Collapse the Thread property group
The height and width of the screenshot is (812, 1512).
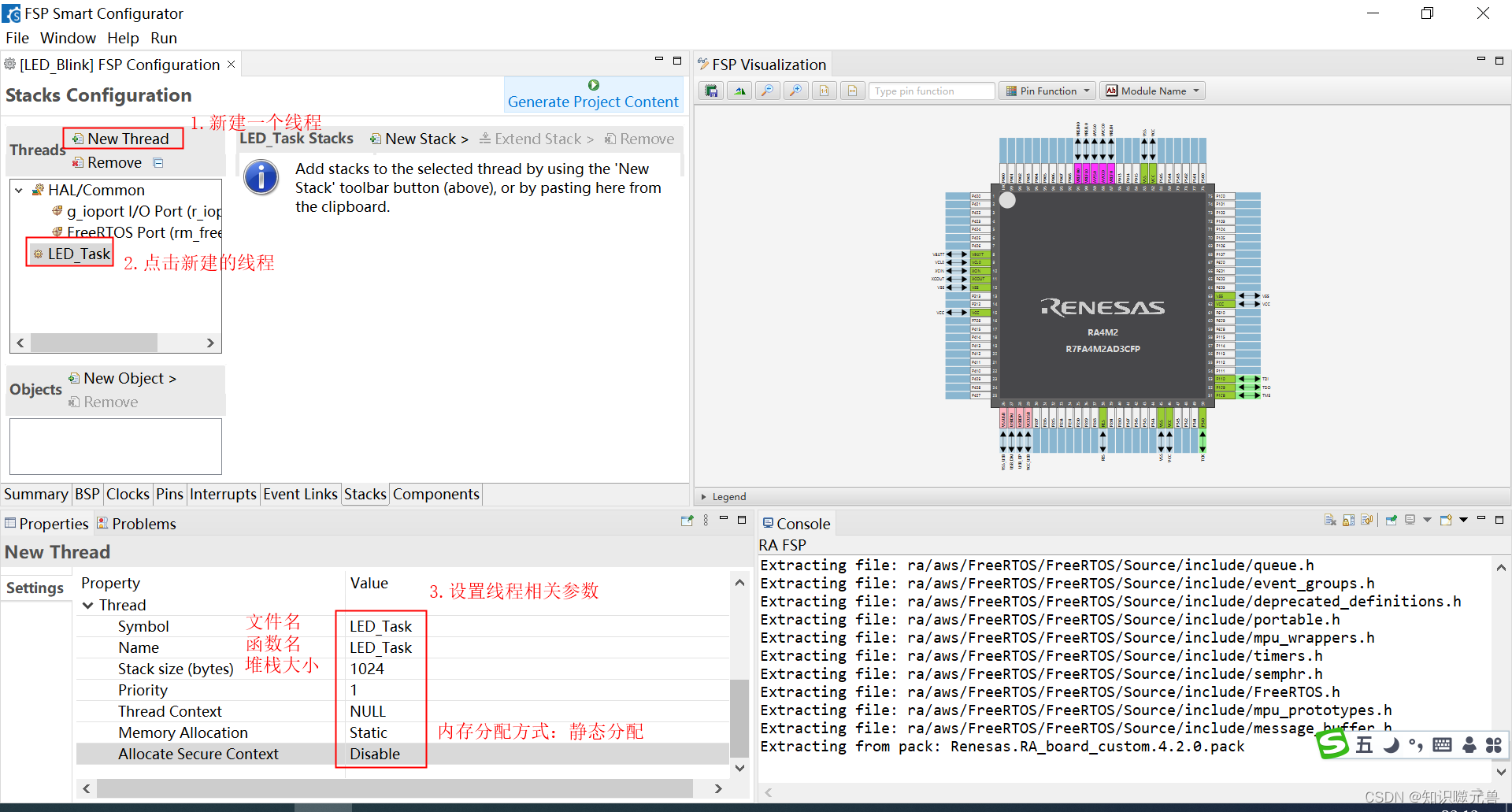(x=88, y=605)
